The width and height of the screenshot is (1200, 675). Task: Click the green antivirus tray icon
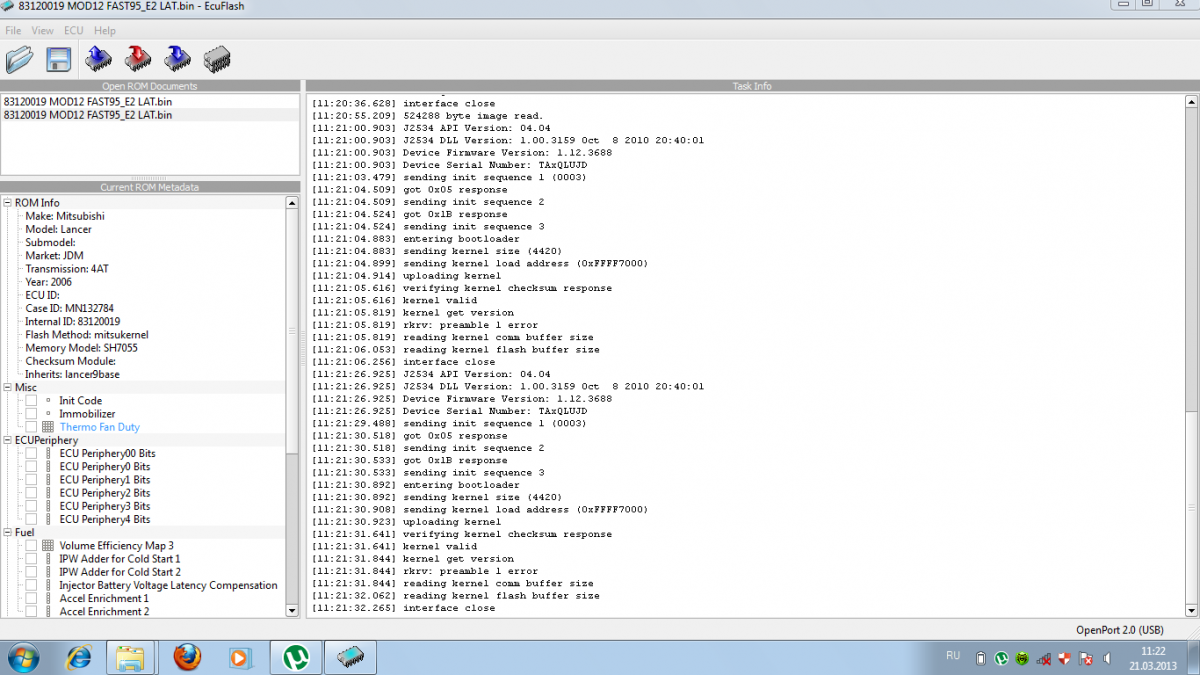1022,658
